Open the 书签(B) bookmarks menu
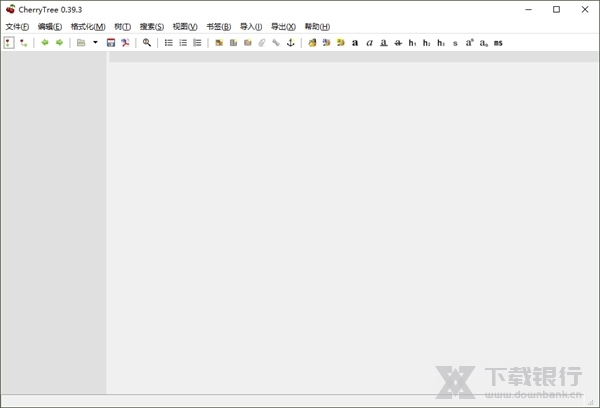The height and width of the screenshot is (408, 600). (x=218, y=26)
